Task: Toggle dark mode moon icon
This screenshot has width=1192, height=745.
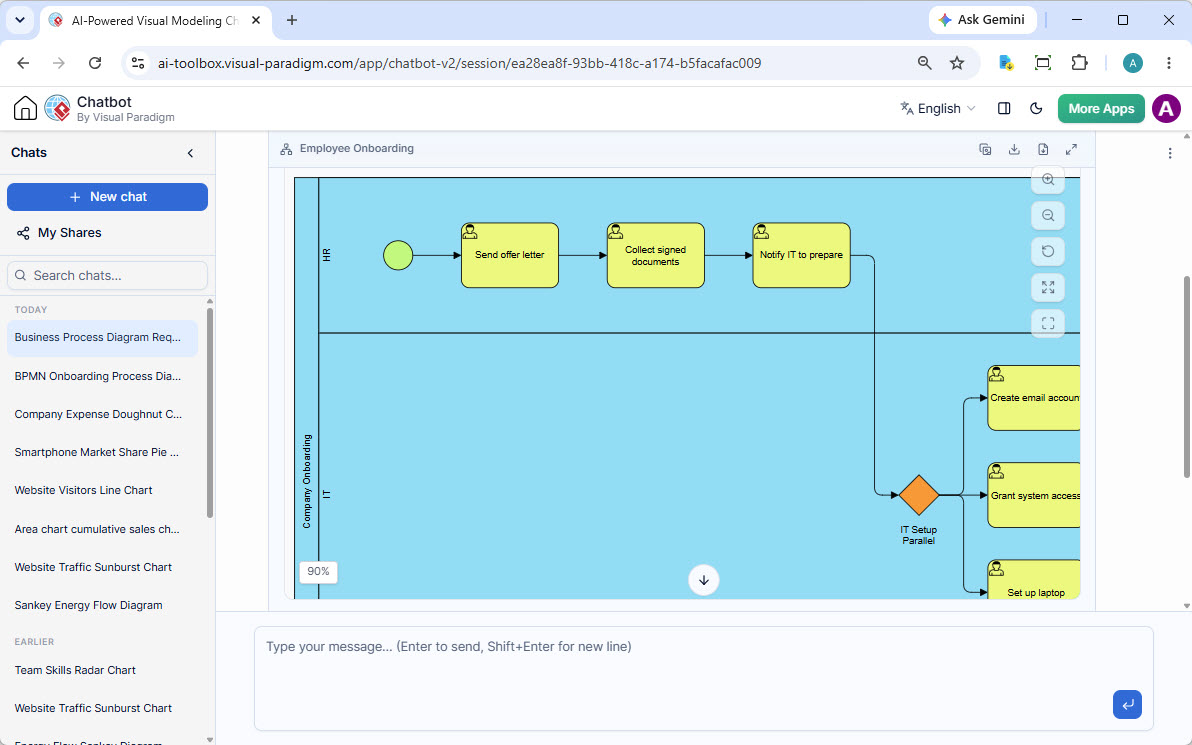Action: (x=1036, y=109)
